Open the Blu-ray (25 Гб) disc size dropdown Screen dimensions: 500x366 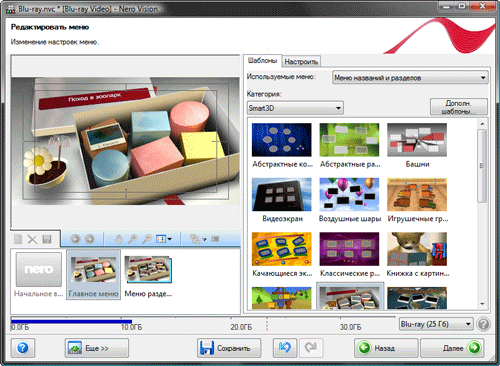click(436, 324)
